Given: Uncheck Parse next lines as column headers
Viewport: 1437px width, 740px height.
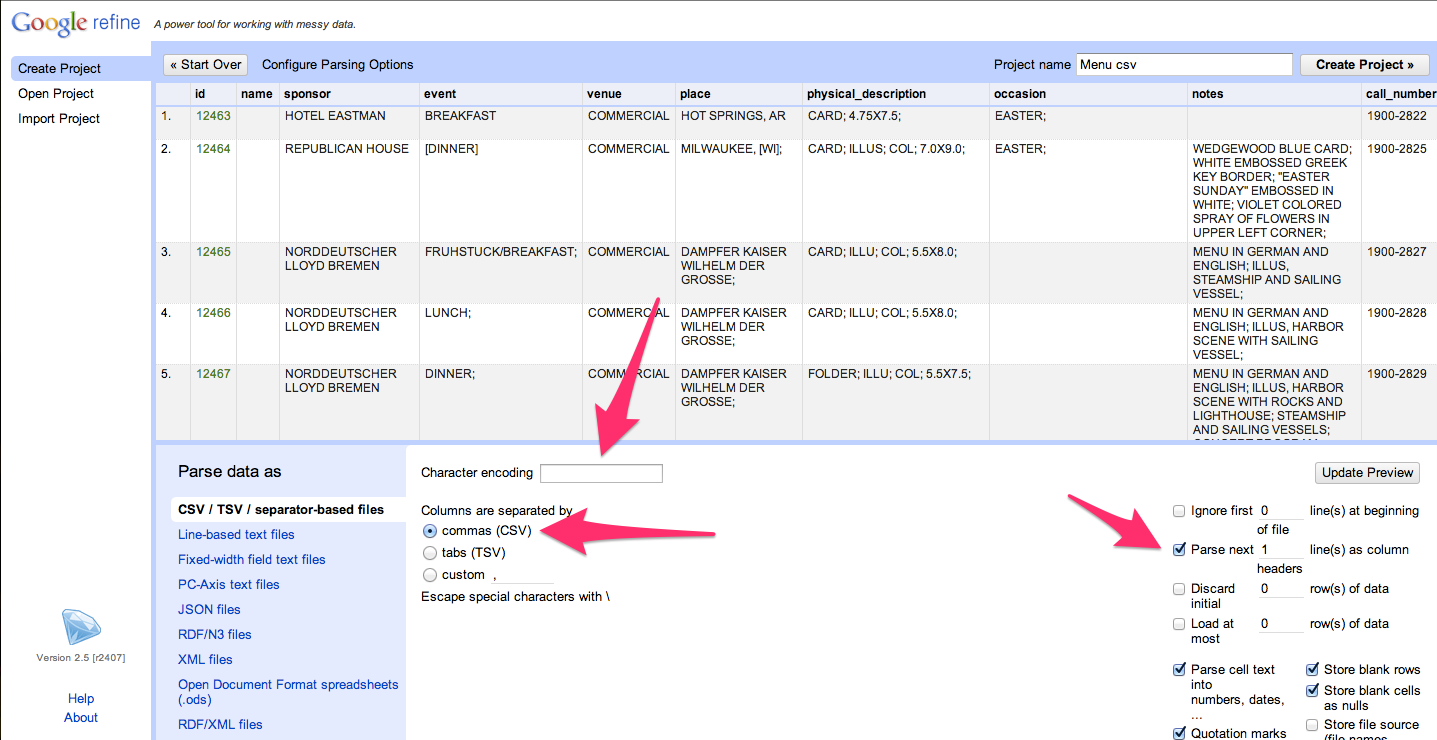Looking at the screenshot, I should click(x=1179, y=549).
